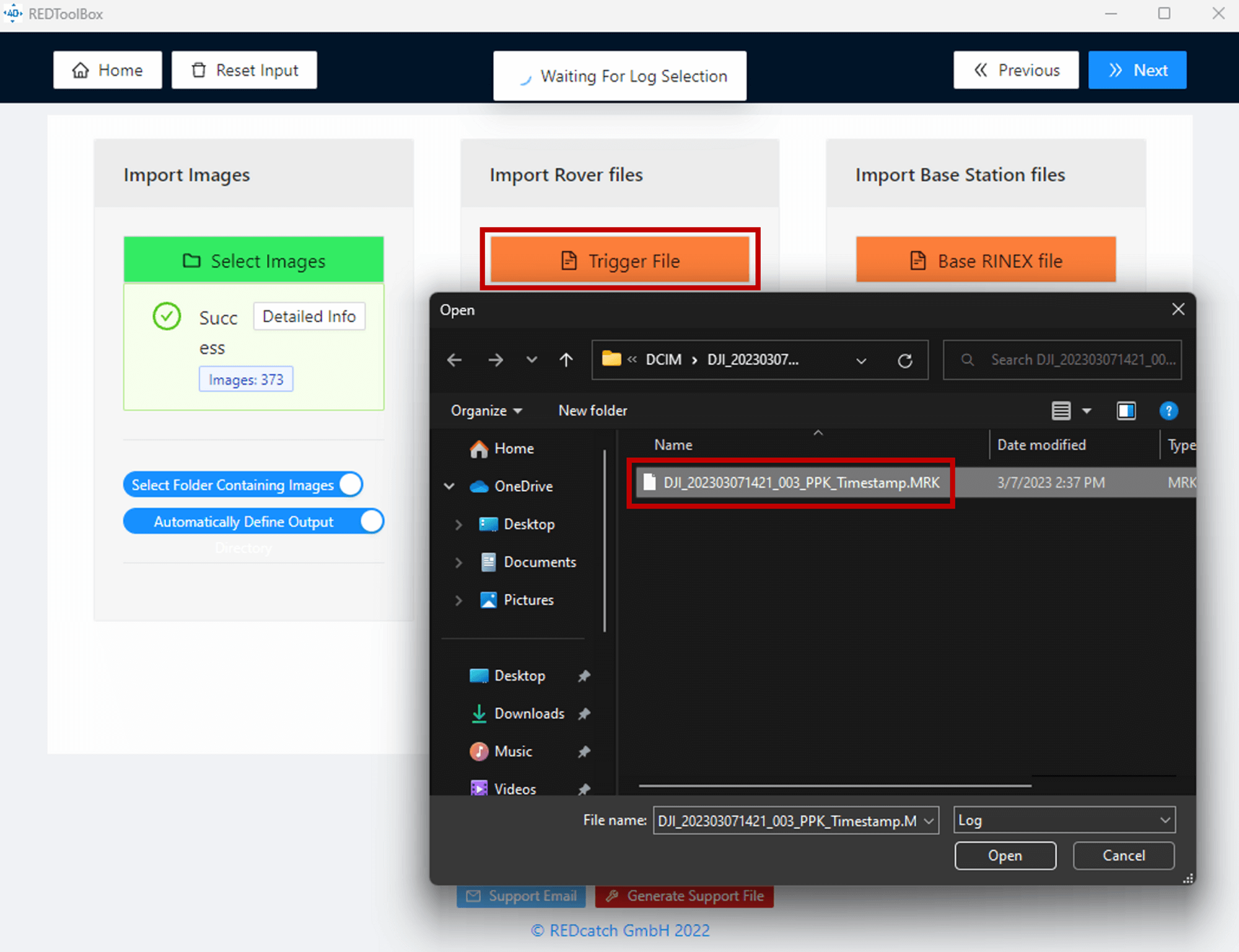Click the Generate Support File icon
Screen dimensions: 1239x952
click(x=612, y=896)
